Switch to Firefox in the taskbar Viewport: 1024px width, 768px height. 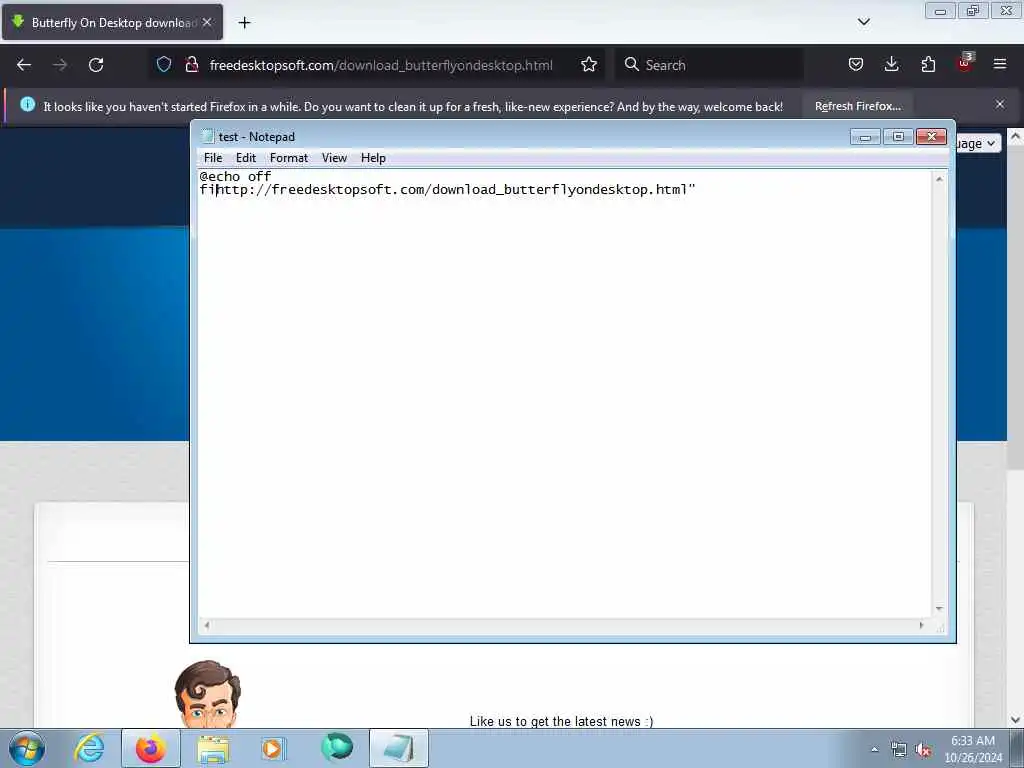(x=151, y=748)
